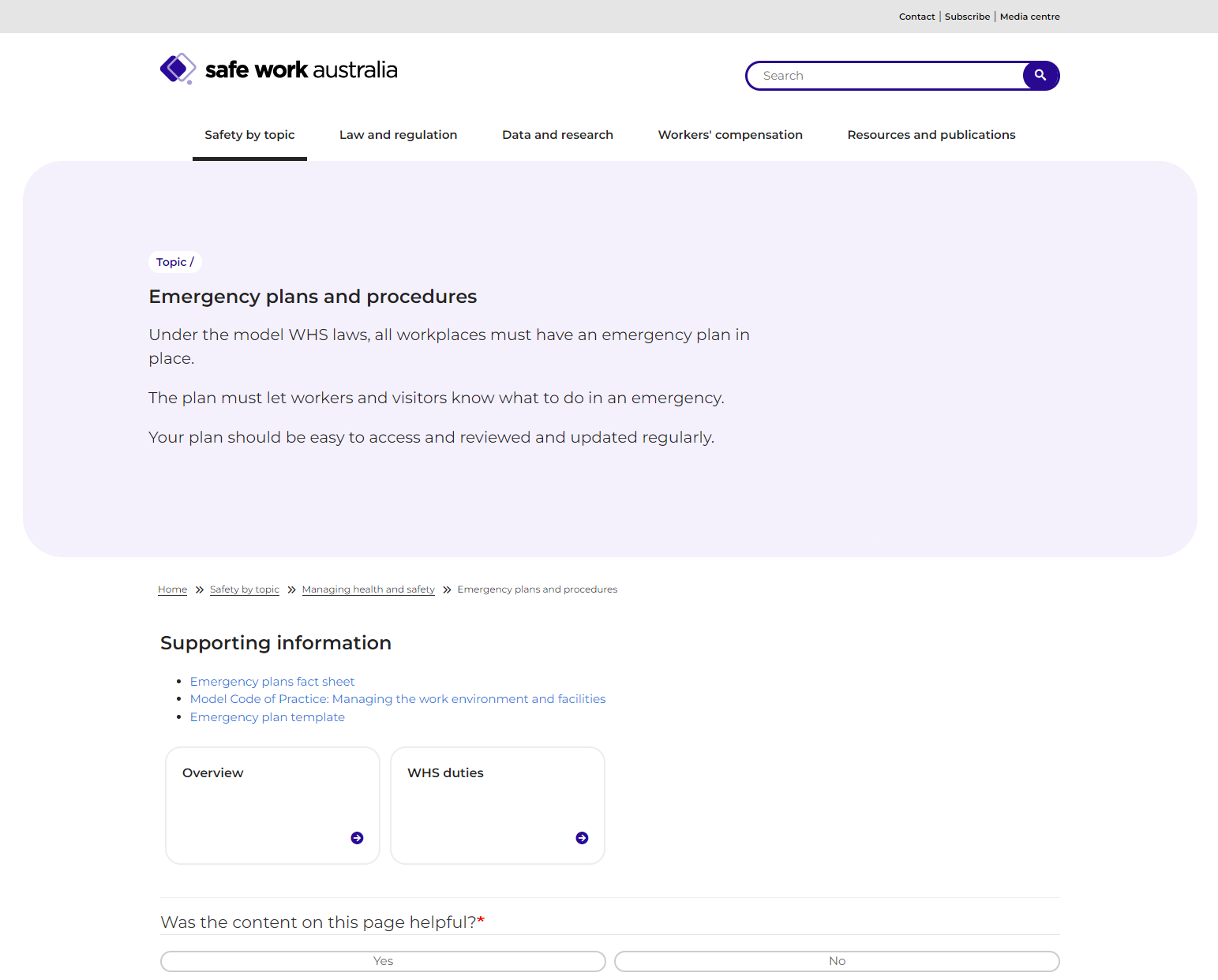
Task: Open Managing health and safety breadcrumb
Action: (x=368, y=589)
